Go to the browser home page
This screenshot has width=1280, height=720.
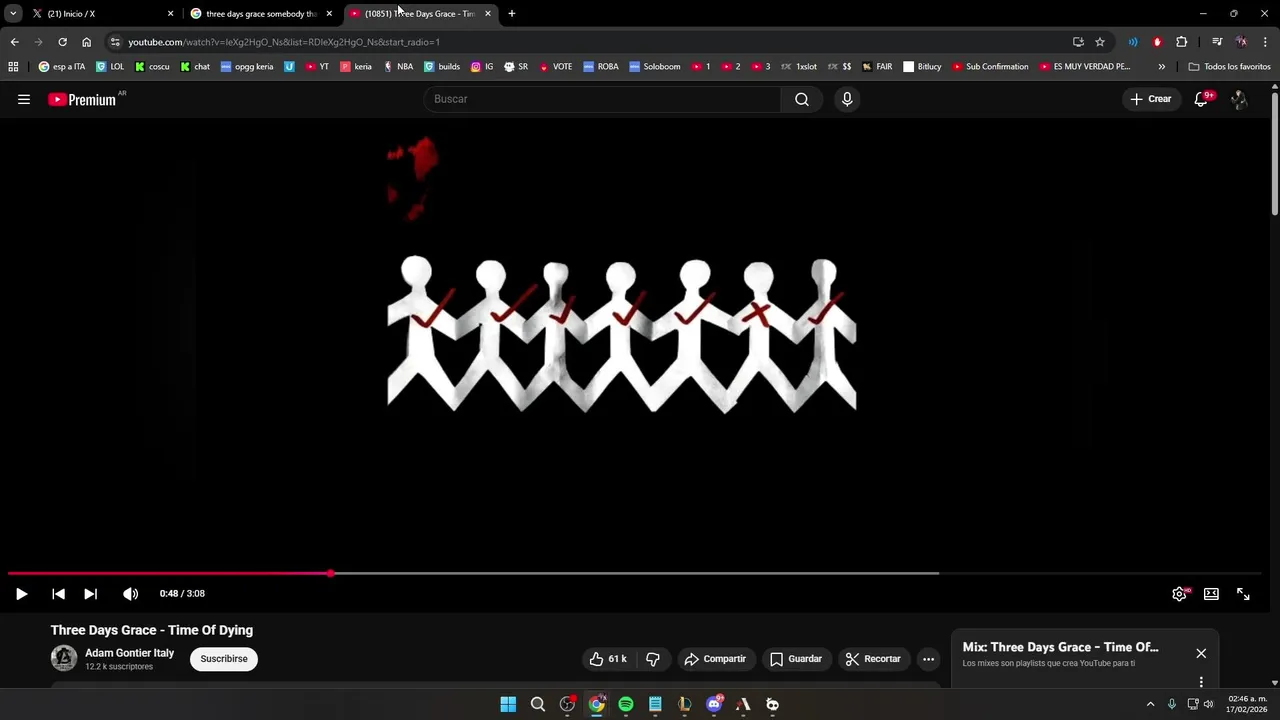pyautogui.click(x=86, y=42)
